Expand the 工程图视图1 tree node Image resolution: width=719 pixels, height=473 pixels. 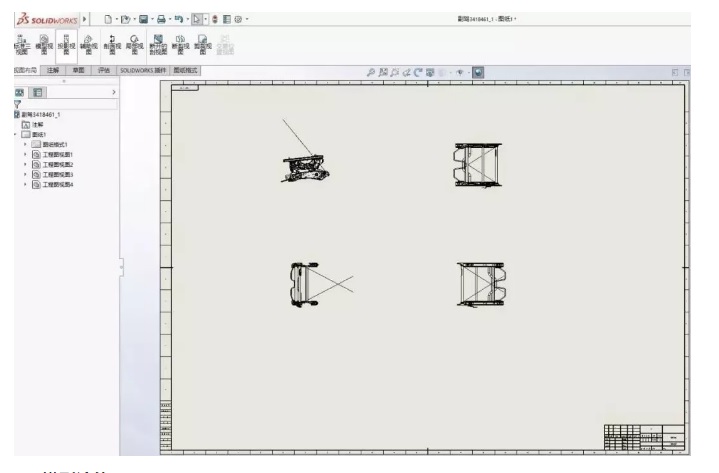[x=25, y=154]
